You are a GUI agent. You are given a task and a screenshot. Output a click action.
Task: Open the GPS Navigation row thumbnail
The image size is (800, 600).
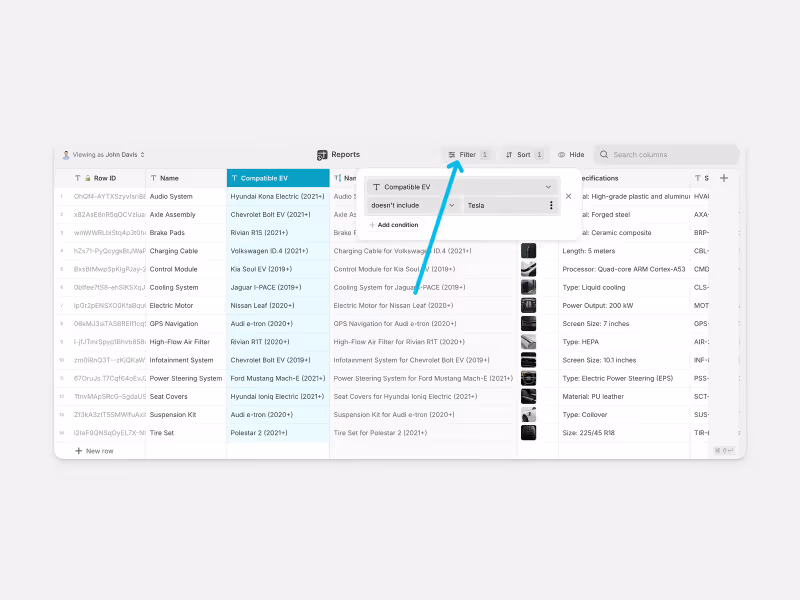point(529,323)
